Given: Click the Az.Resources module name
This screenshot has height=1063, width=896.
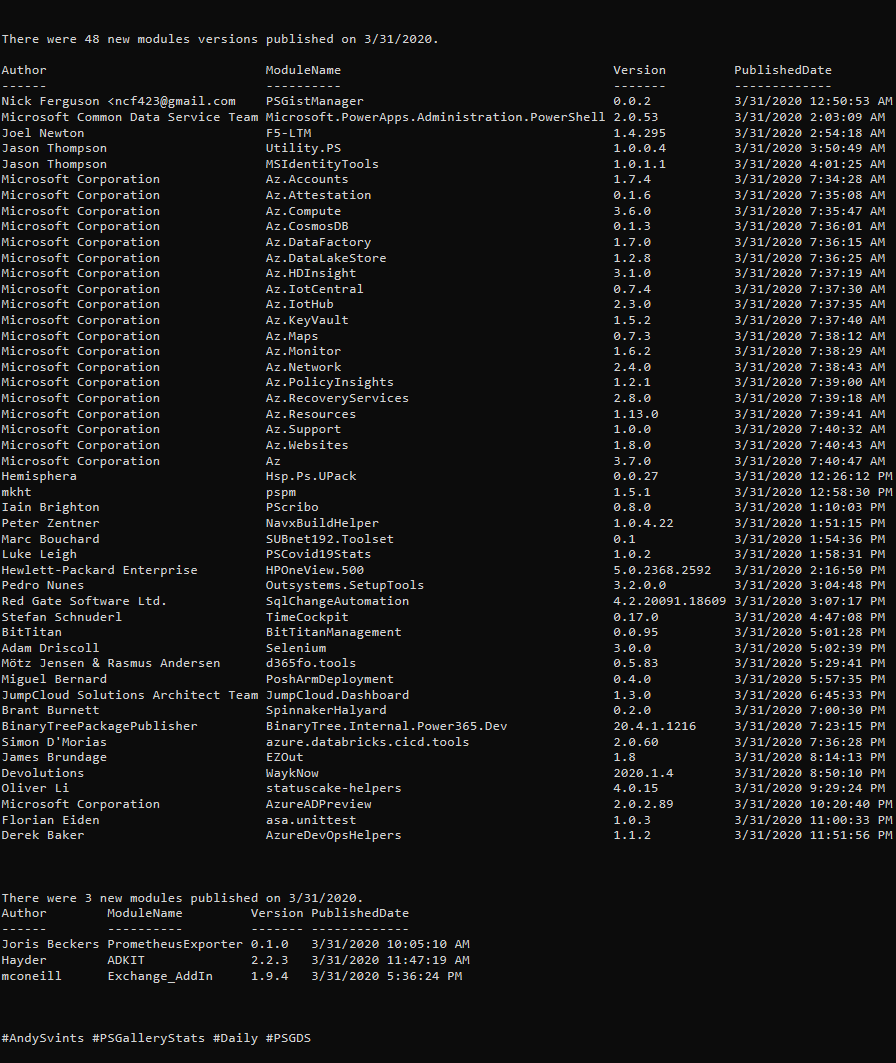Looking at the screenshot, I should [311, 414].
